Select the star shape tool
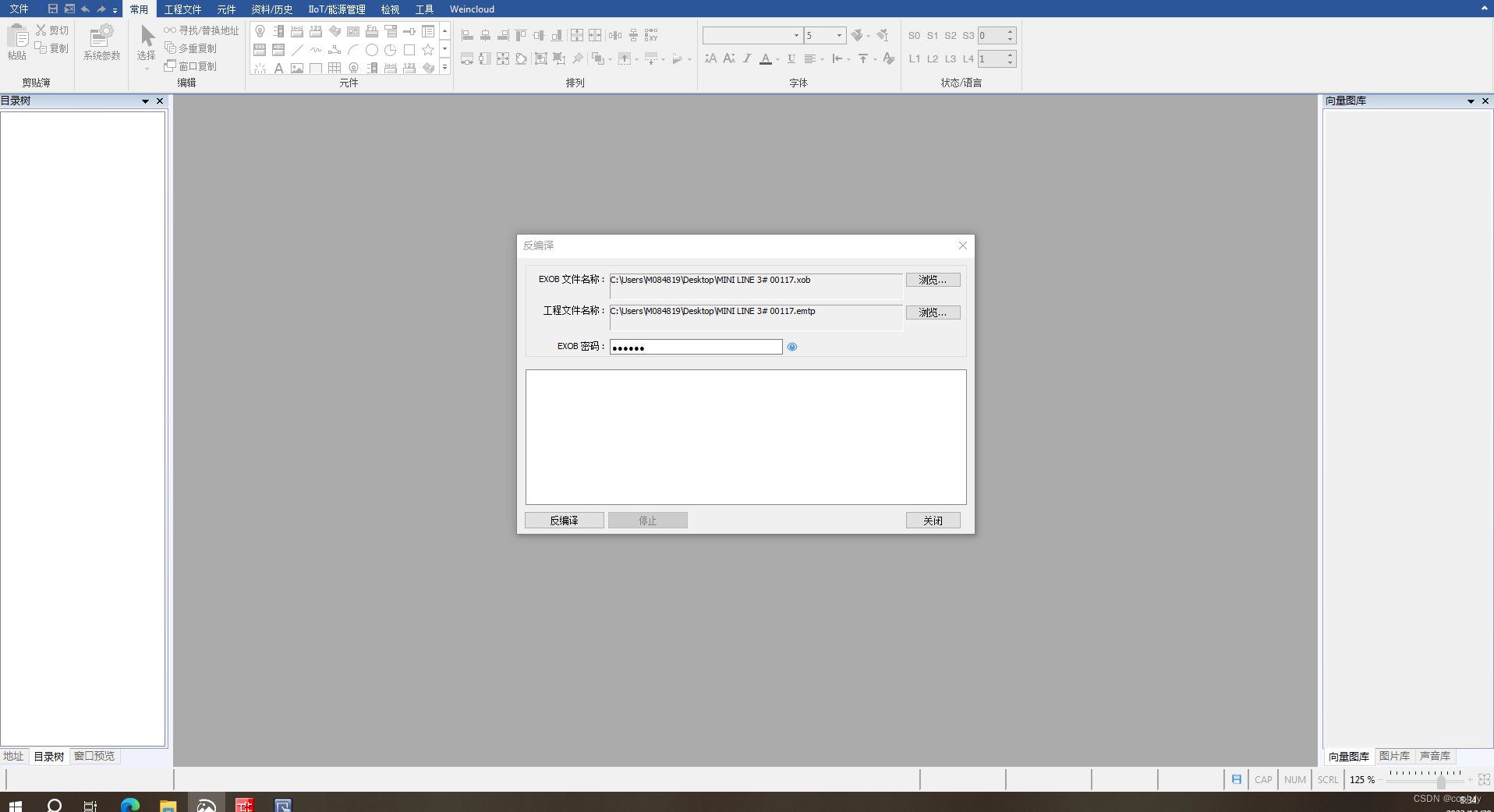The image size is (1494, 812). pyautogui.click(x=428, y=50)
